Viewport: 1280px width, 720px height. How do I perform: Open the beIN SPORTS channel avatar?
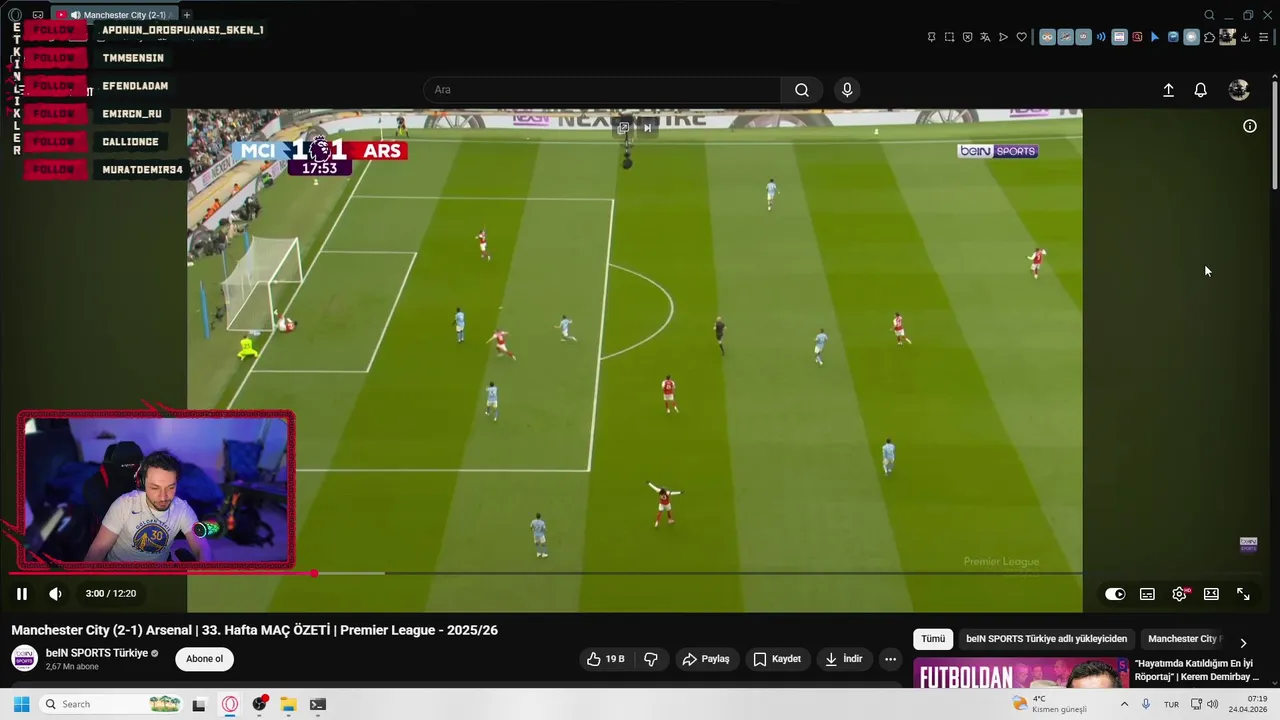coord(24,658)
